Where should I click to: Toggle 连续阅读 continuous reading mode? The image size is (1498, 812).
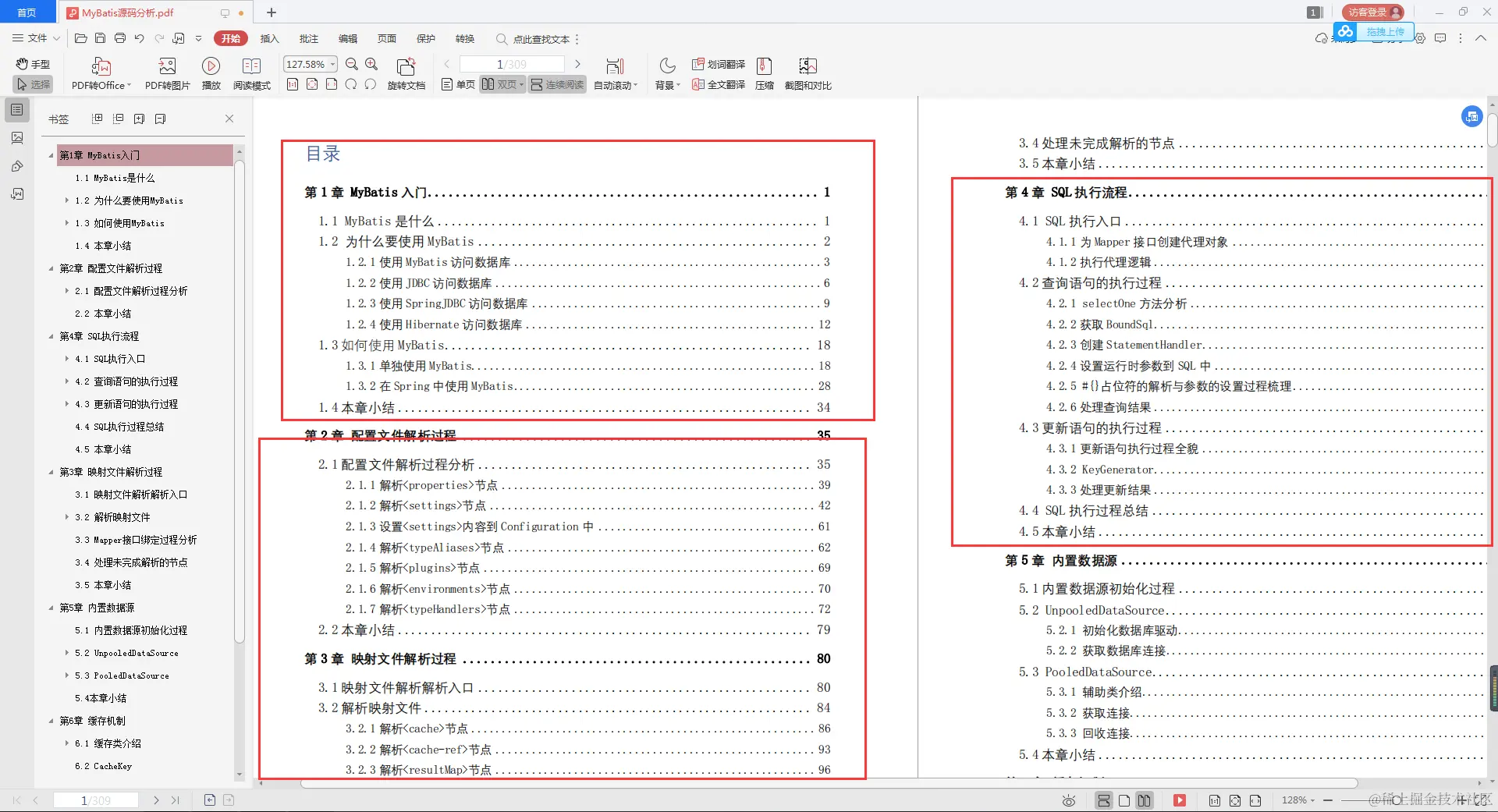tap(556, 84)
